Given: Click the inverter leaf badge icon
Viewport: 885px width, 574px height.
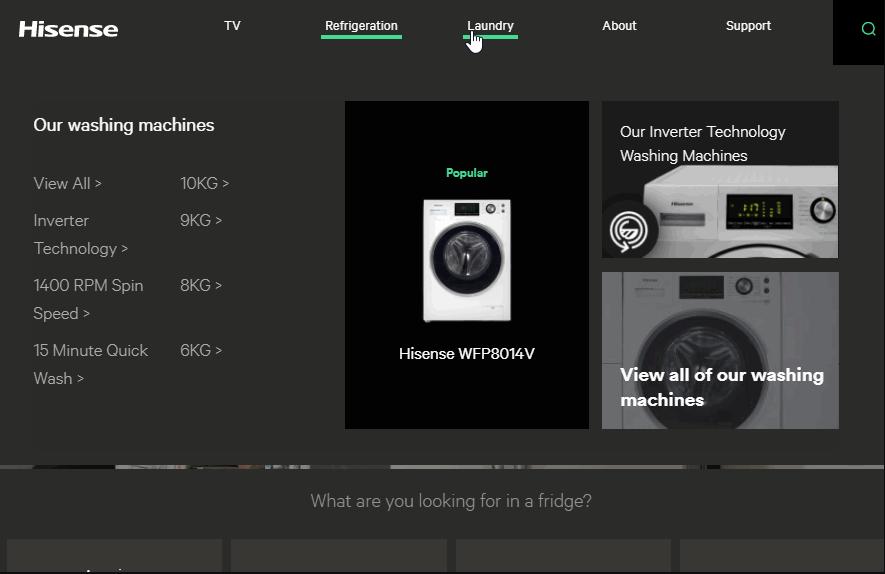Looking at the screenshot, I should (x=629, y=230).
